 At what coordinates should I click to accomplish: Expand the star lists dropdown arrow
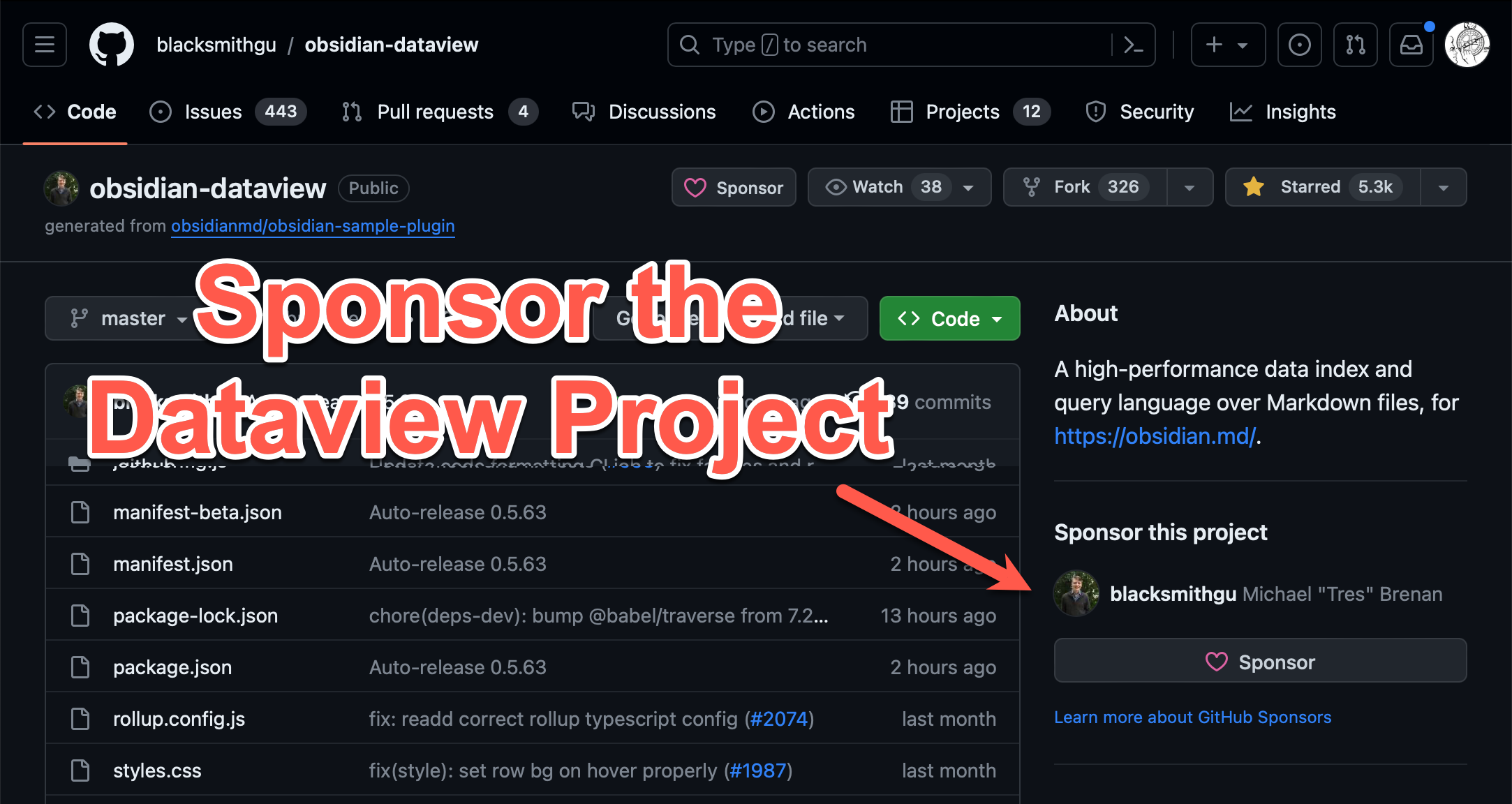pos(1444,187)
